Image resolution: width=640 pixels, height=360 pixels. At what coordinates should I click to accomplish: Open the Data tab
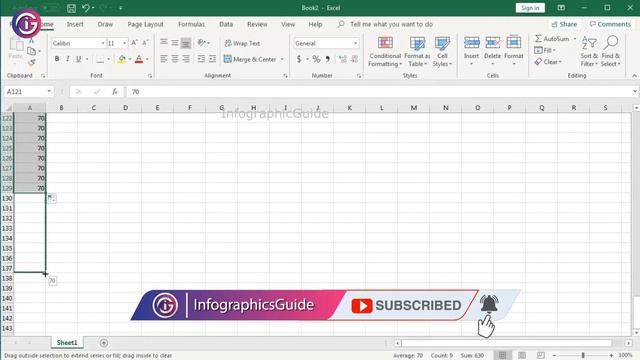coord(226,24)
